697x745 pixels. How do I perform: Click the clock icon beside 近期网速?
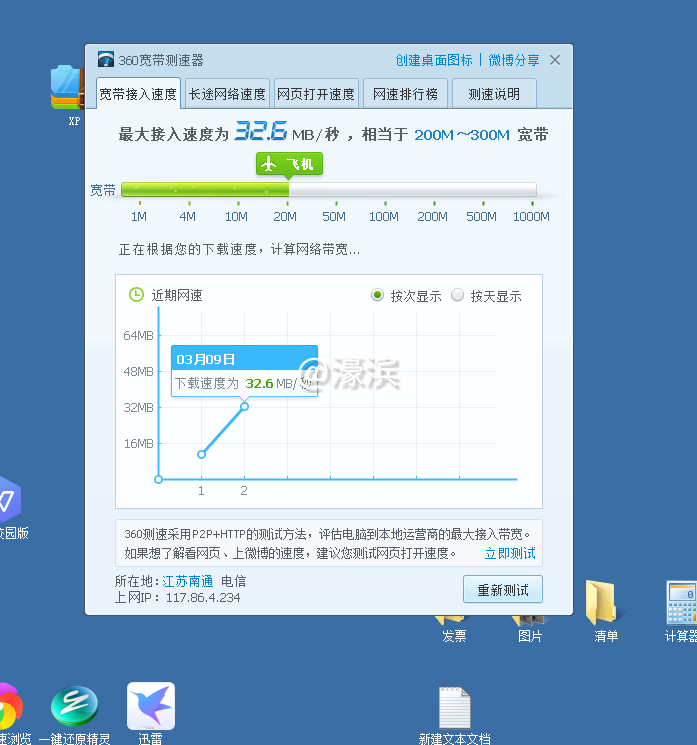click(x=136, y=295)
